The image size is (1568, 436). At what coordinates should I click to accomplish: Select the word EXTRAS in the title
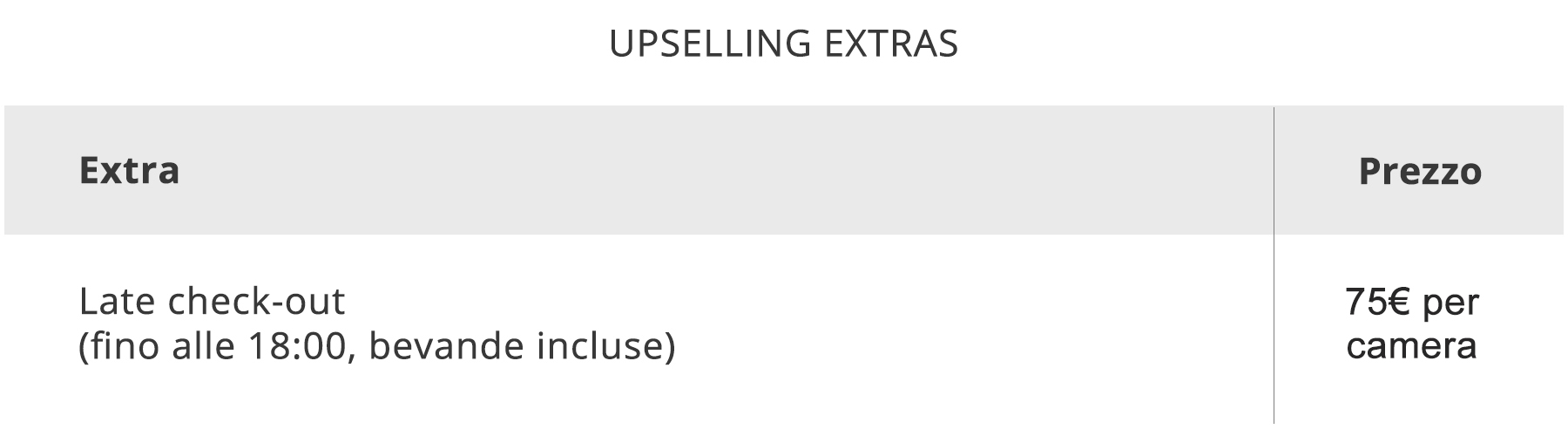coord(891,44)
